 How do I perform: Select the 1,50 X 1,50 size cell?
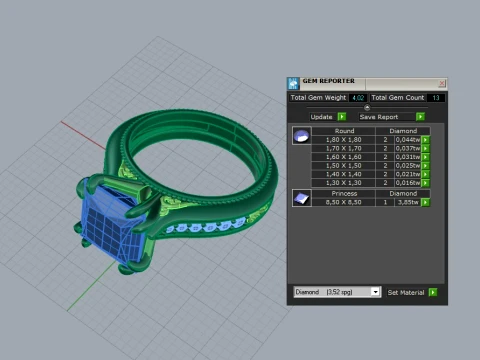pos(344,166)
